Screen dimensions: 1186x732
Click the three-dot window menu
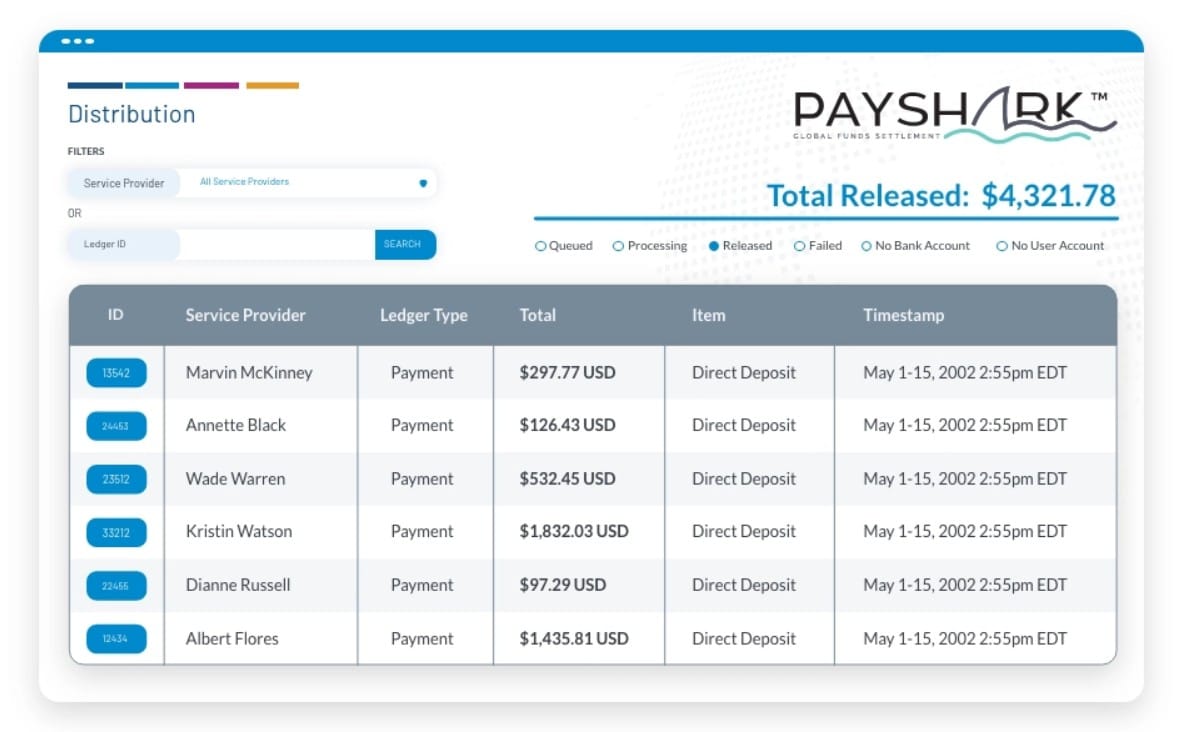(x=80, y=41)
